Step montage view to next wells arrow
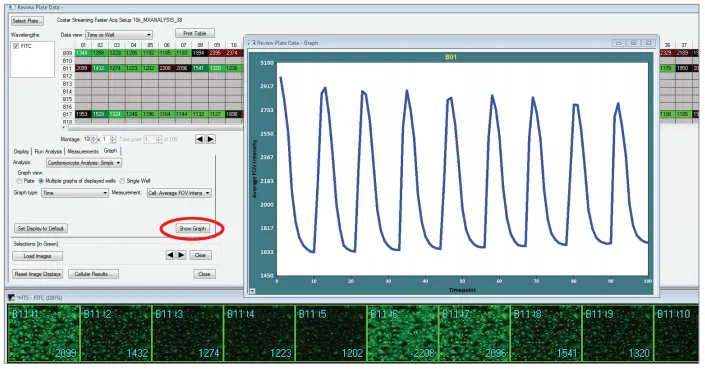Image resolution: width=705 pixels, height=369 pixels. coord(210,139)
